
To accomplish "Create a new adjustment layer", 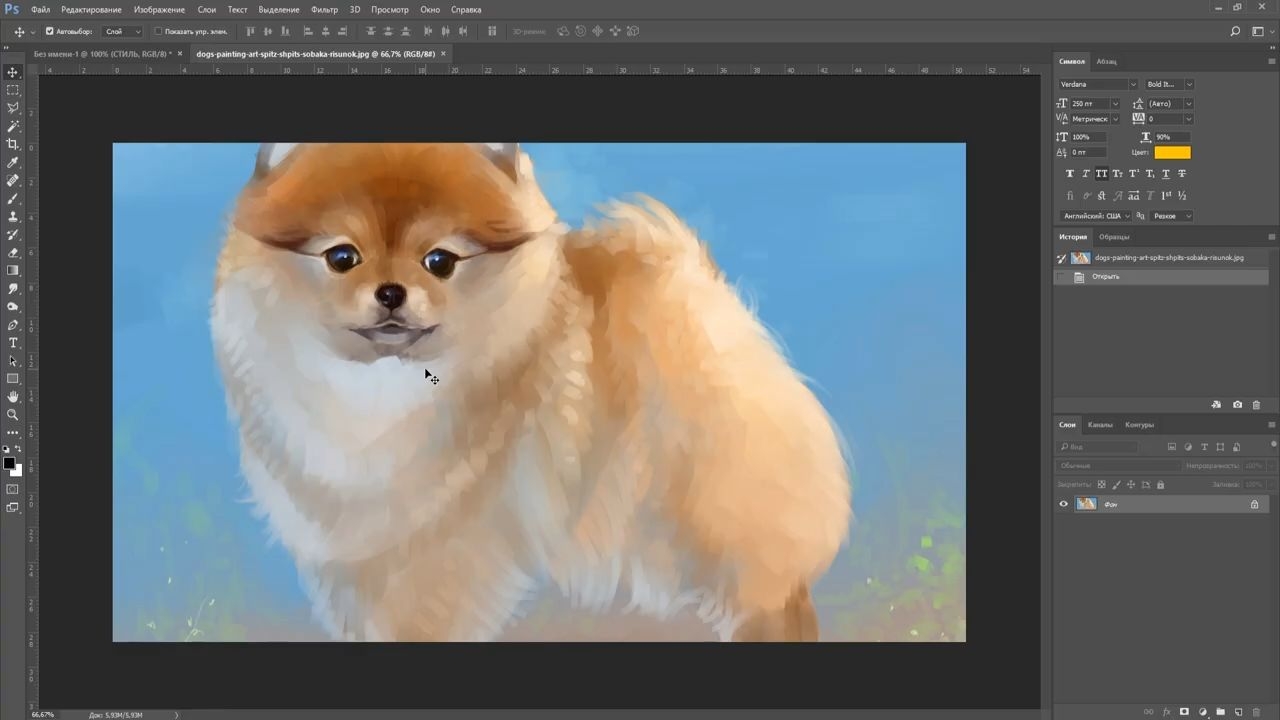I will pyautogui.click(x=1202, y=712).
